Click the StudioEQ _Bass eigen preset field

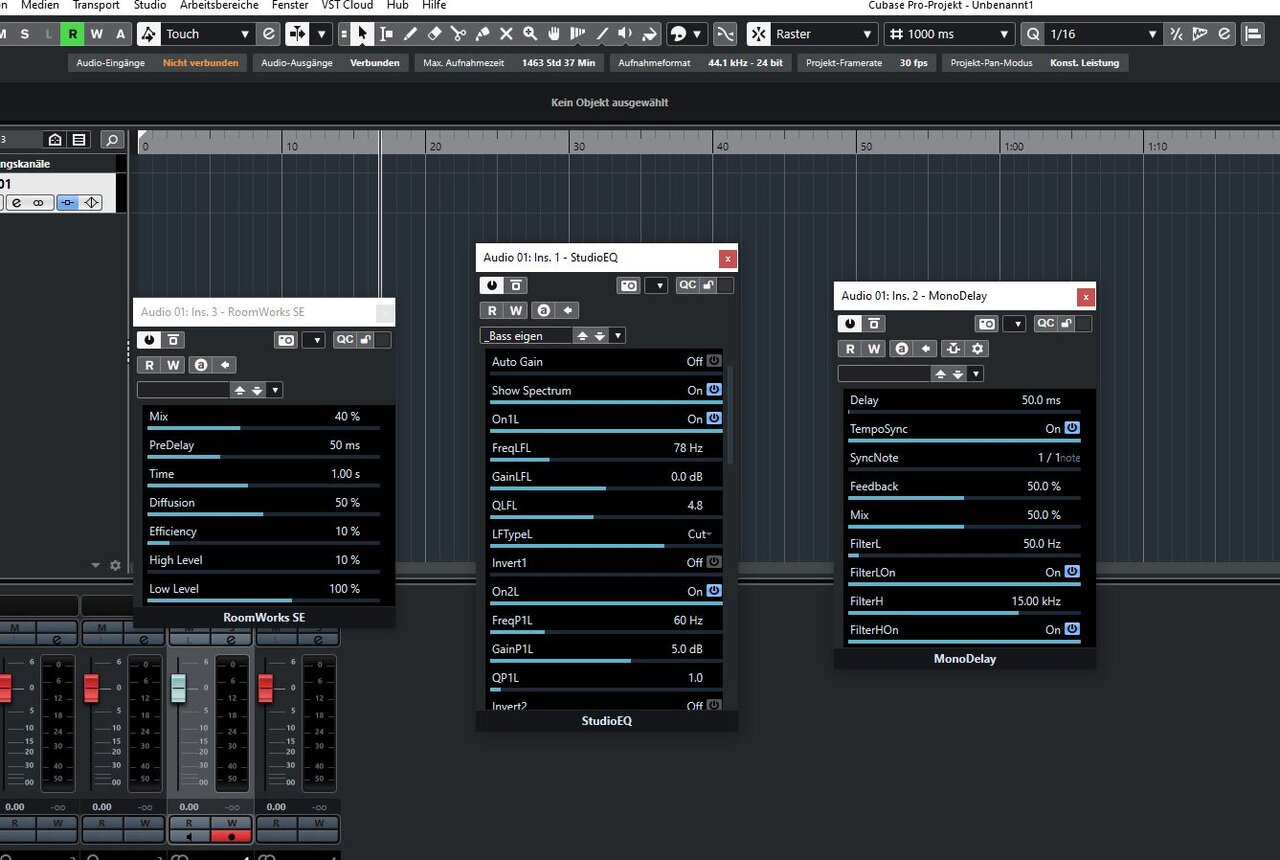coord(527,336)
